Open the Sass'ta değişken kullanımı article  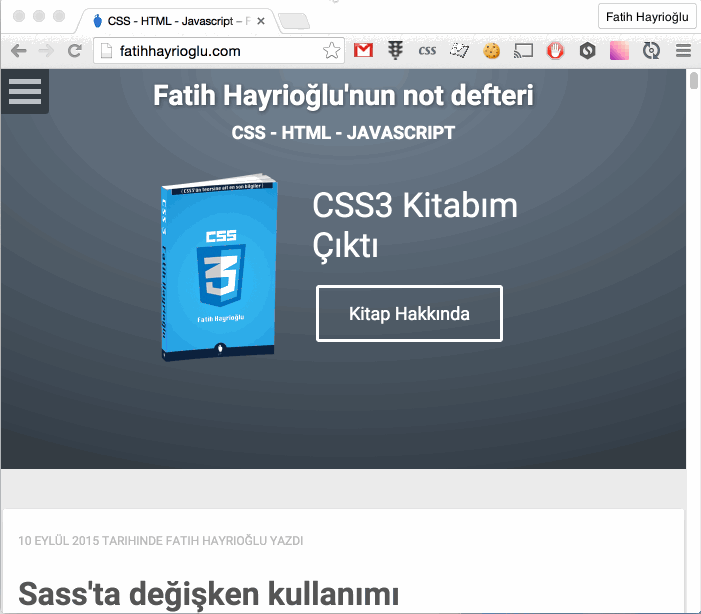pyautogui.click(x=208, y=593)
